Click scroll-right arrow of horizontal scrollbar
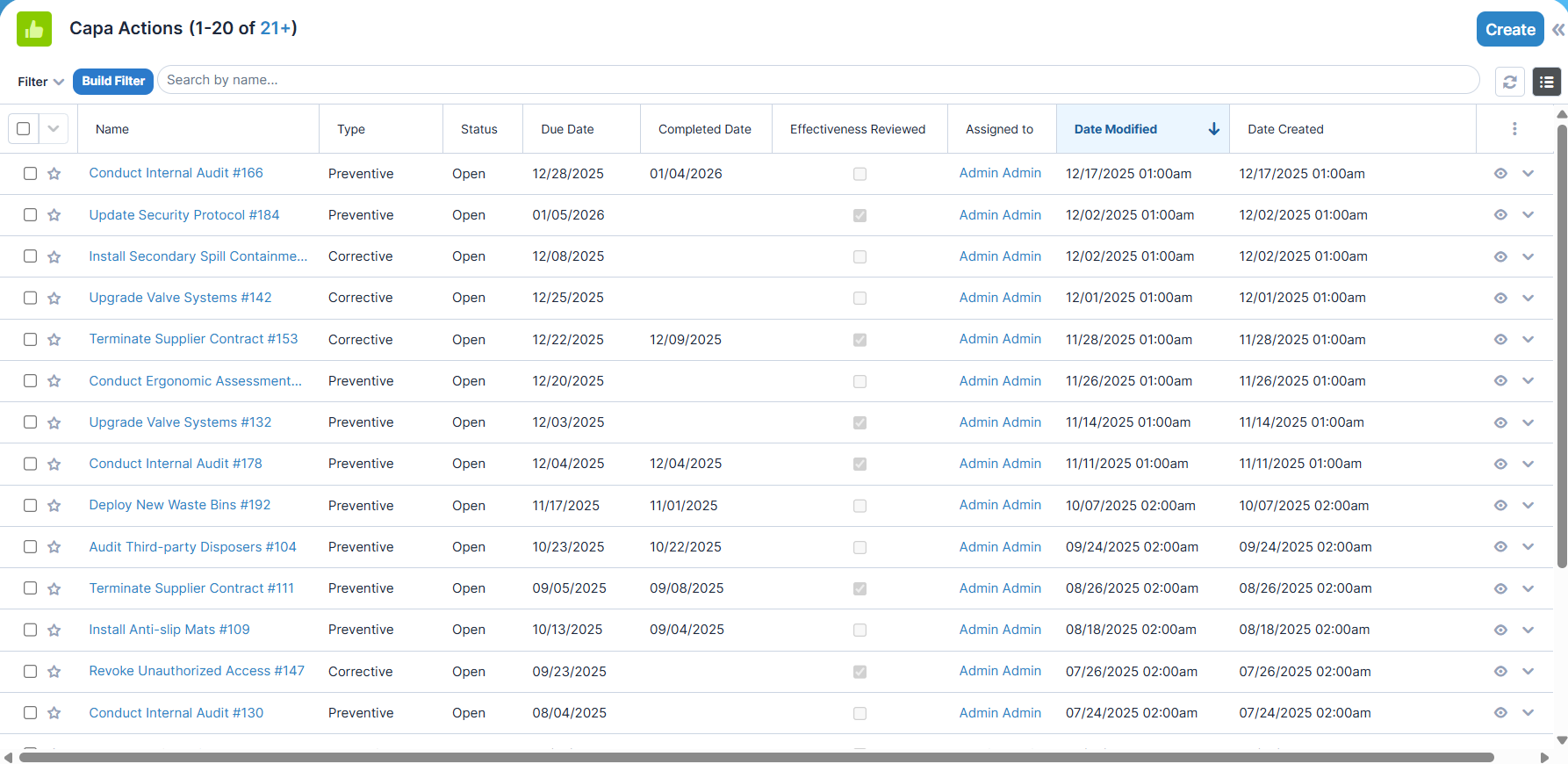Viewport: 1568px width, 764px height. pyautogui.click(x=1544, y=757)
